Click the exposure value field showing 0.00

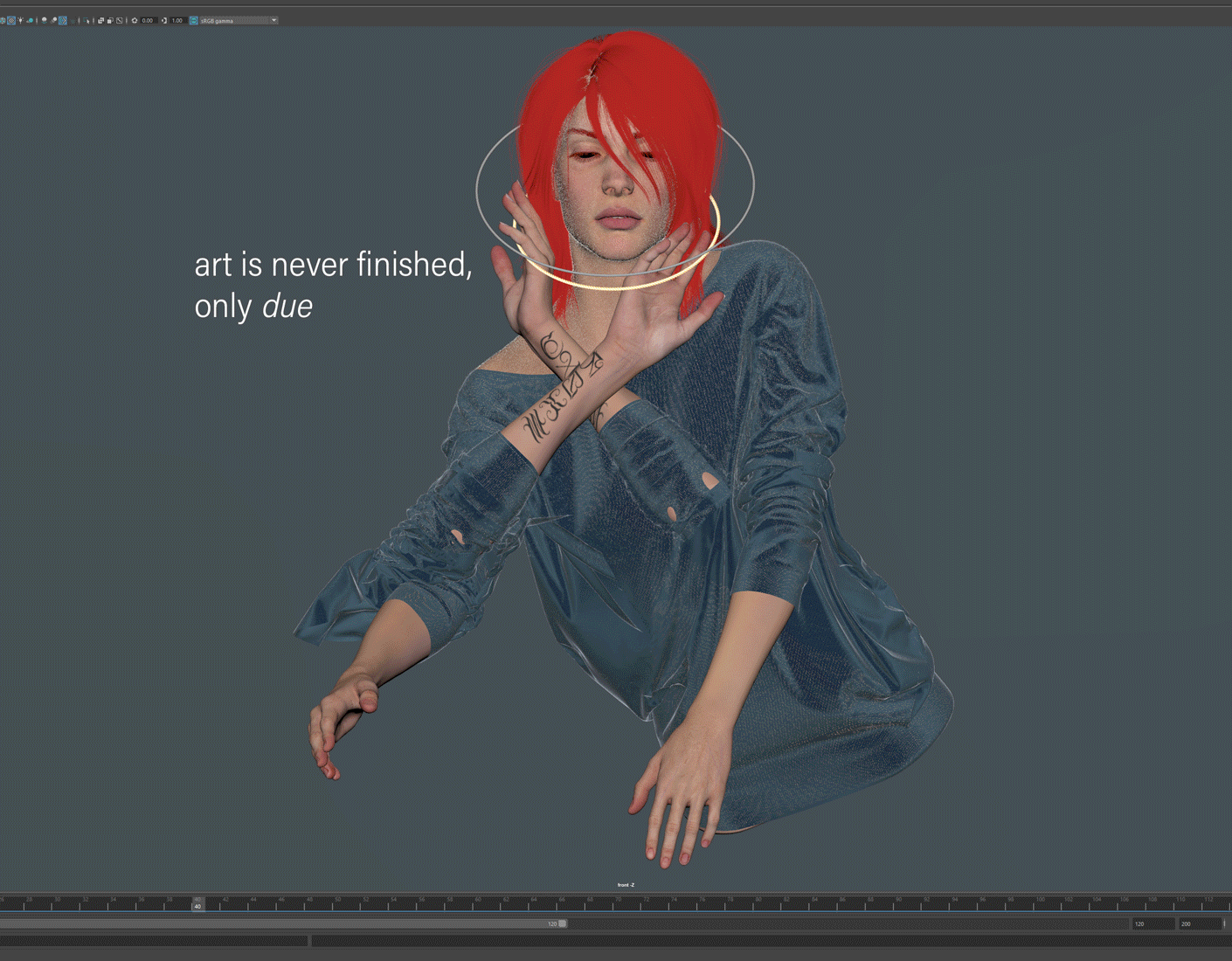[149, 20]
